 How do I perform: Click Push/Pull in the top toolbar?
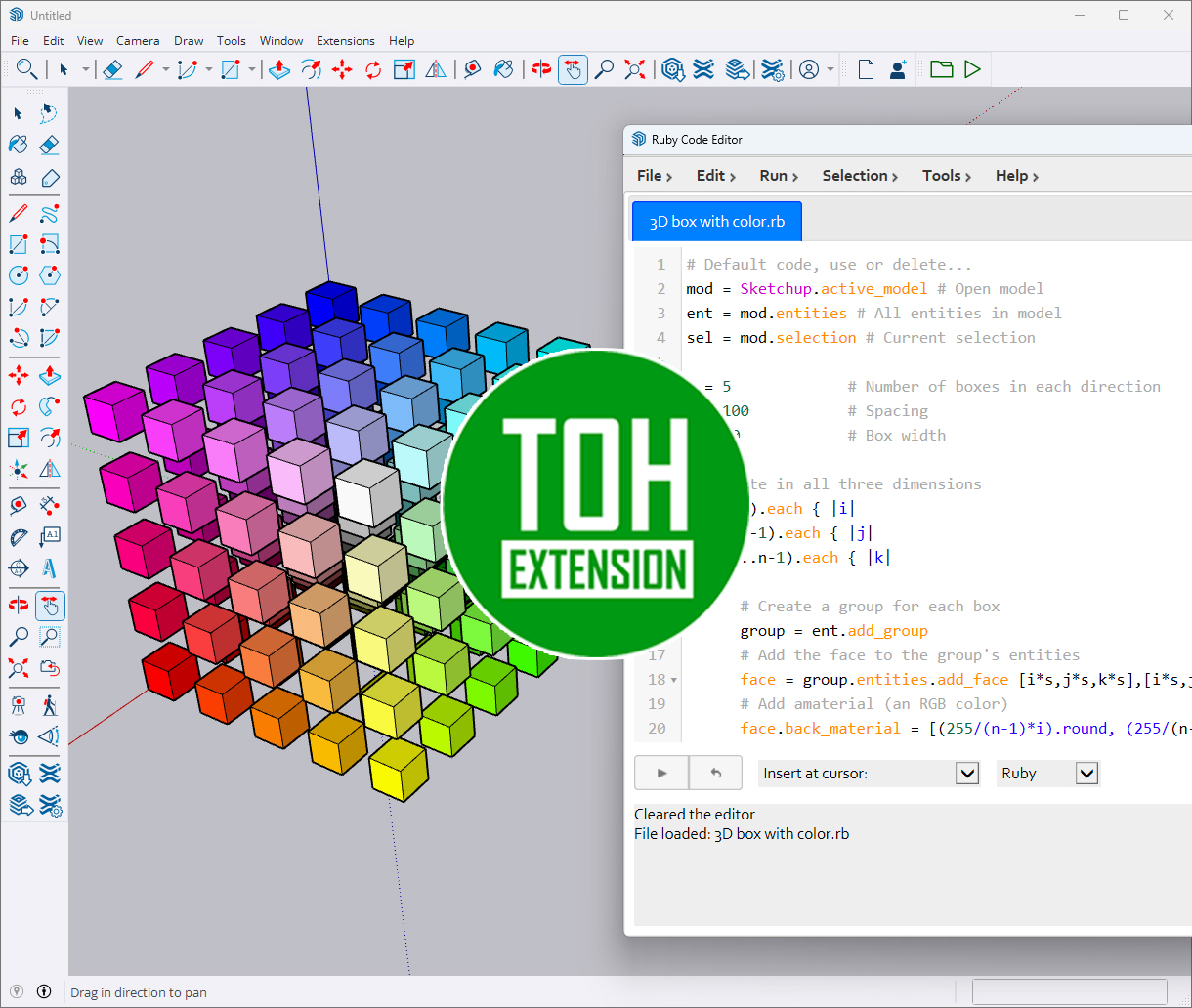pyautogui.click(x=279, y=69)
